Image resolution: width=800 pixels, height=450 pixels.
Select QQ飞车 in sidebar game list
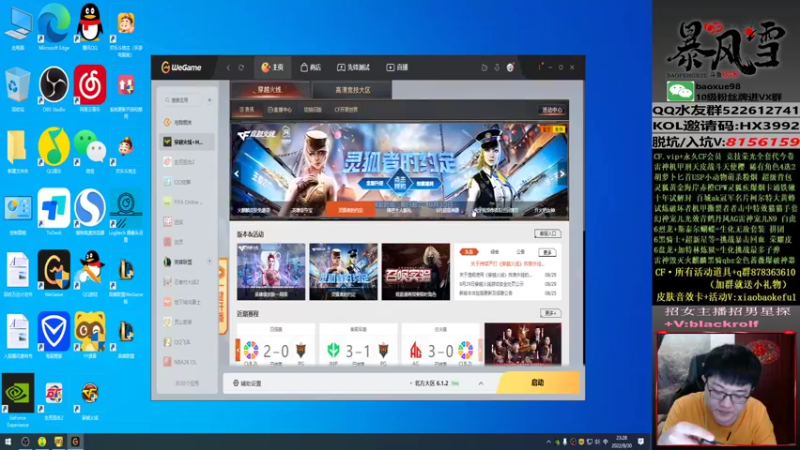(x=187, y=342)
